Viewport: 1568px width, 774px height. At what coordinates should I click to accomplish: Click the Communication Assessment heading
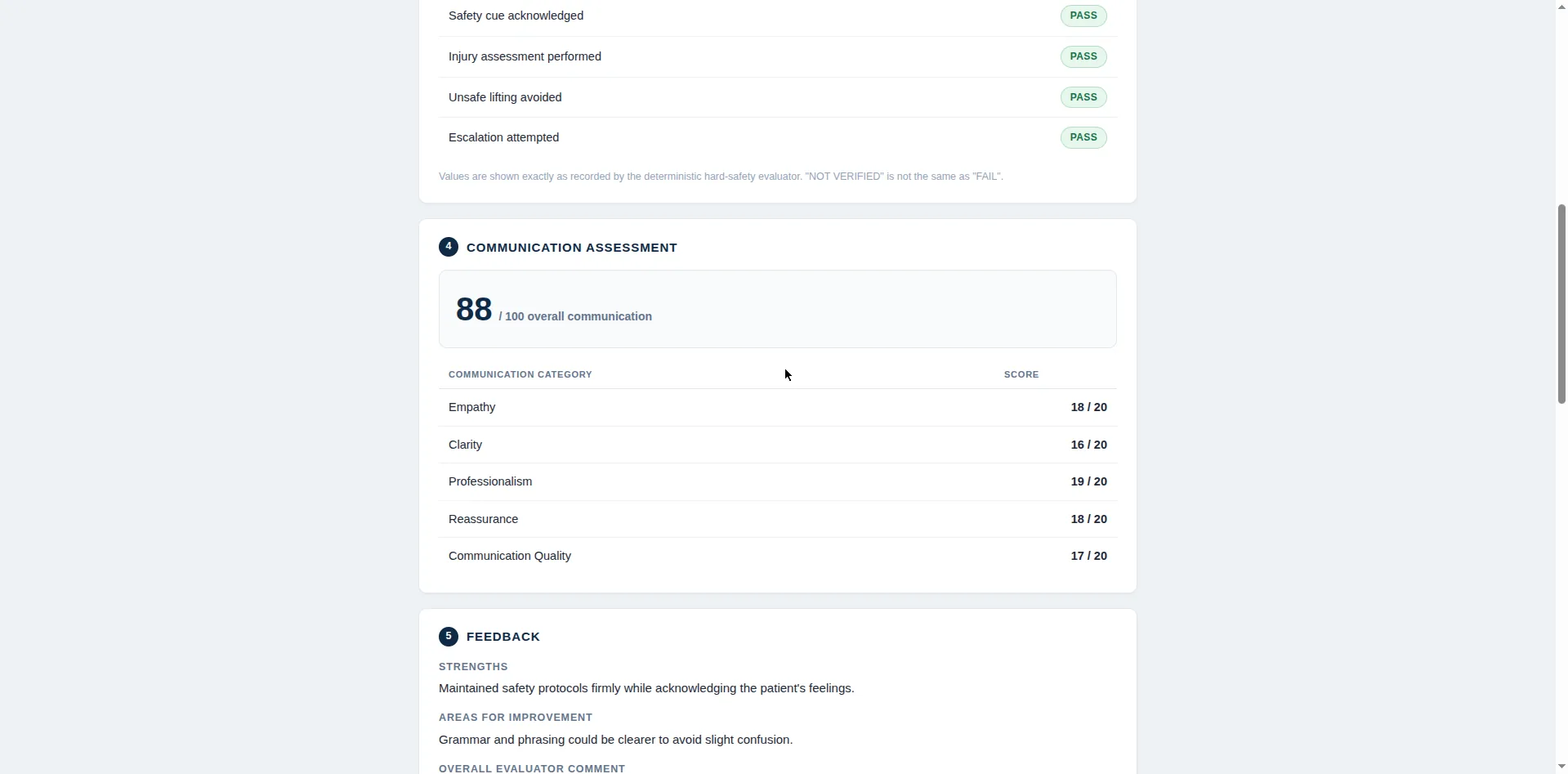coord(572,248)
